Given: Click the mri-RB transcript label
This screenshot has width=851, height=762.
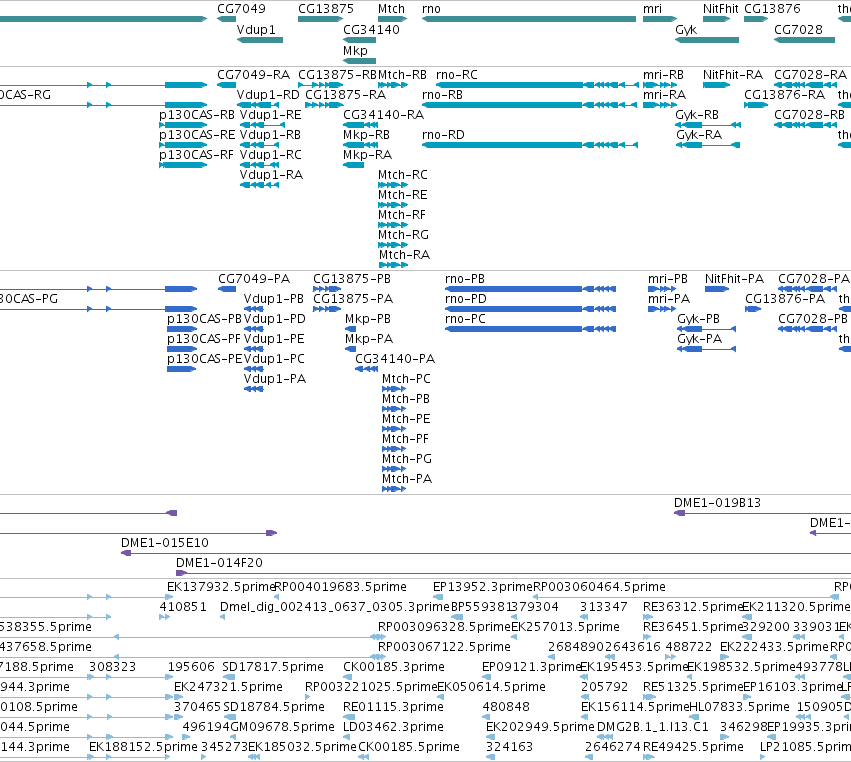Looking at the screenshot, I should [663, 74].
